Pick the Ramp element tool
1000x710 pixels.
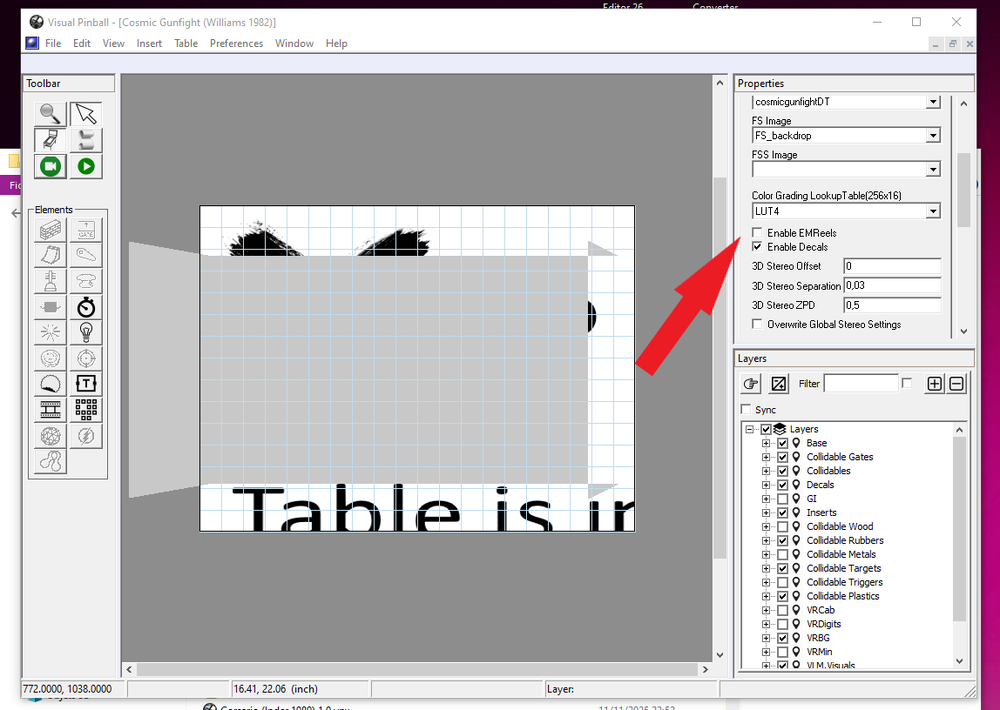point(50,255)
